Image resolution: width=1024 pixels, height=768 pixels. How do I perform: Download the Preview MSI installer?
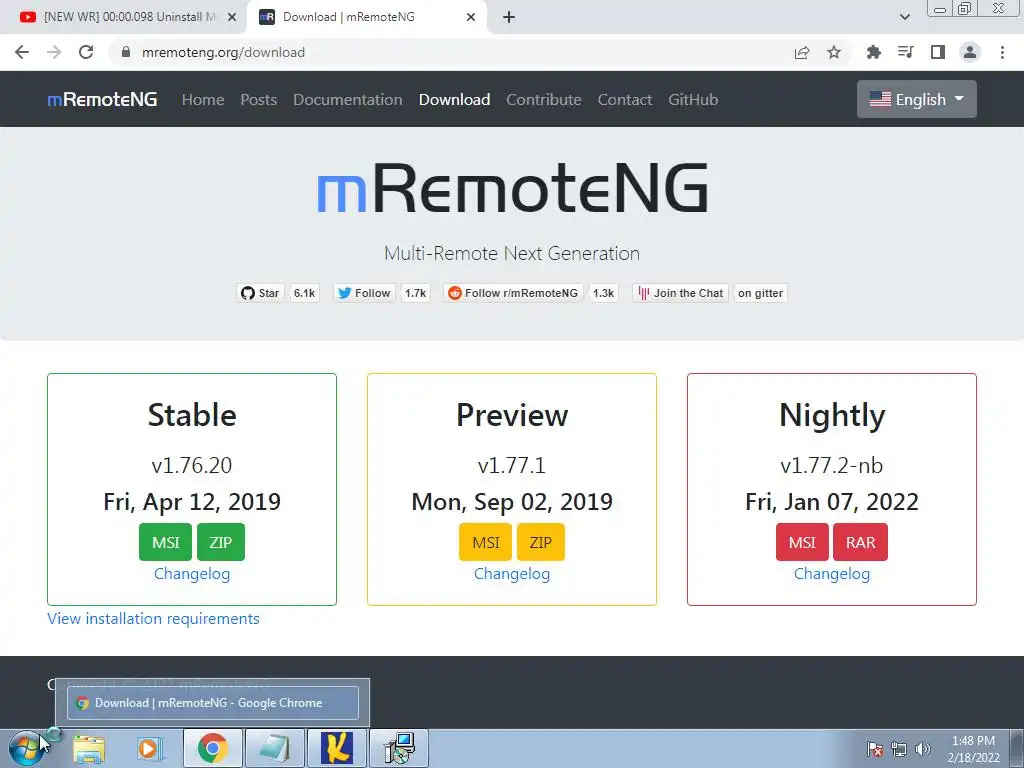[x=485, y=542]
